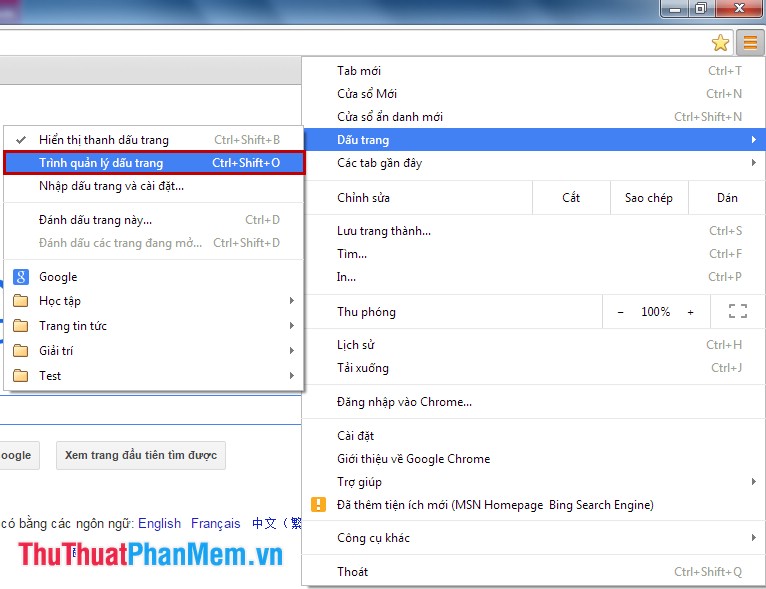Click the English language link
This screenshot has width=766, height=589.
click(x=159, y=524)
